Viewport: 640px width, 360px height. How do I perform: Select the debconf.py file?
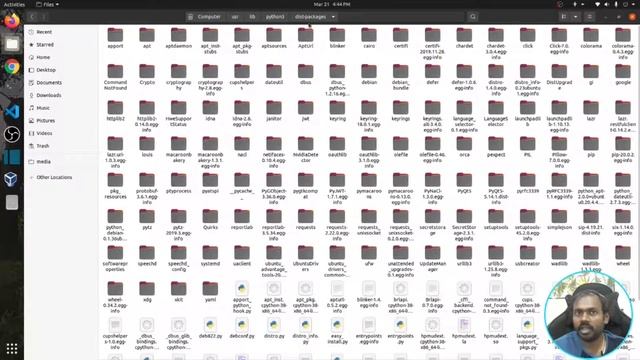(242, 328)
